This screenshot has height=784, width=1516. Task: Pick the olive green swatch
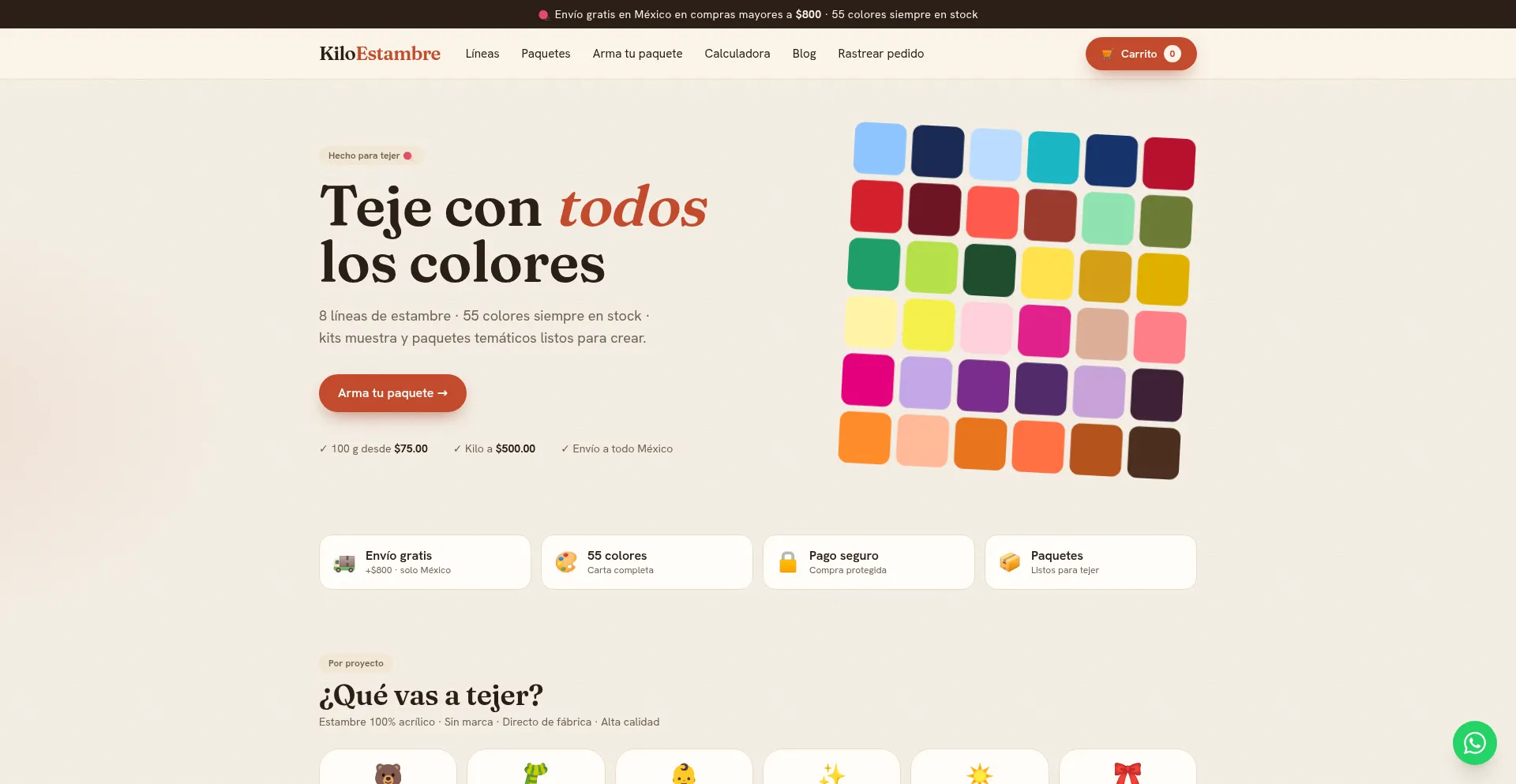(1166, 222)
